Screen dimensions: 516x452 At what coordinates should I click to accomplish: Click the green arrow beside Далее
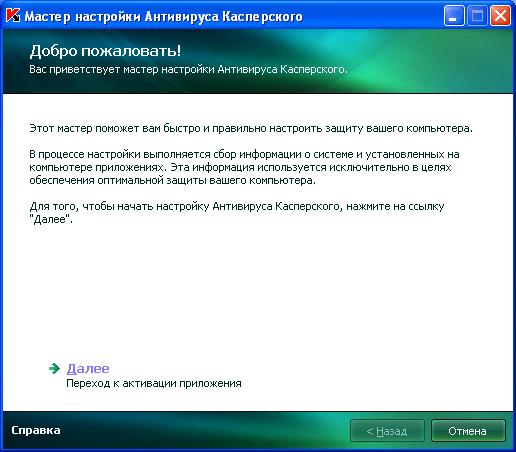[54, 368]
